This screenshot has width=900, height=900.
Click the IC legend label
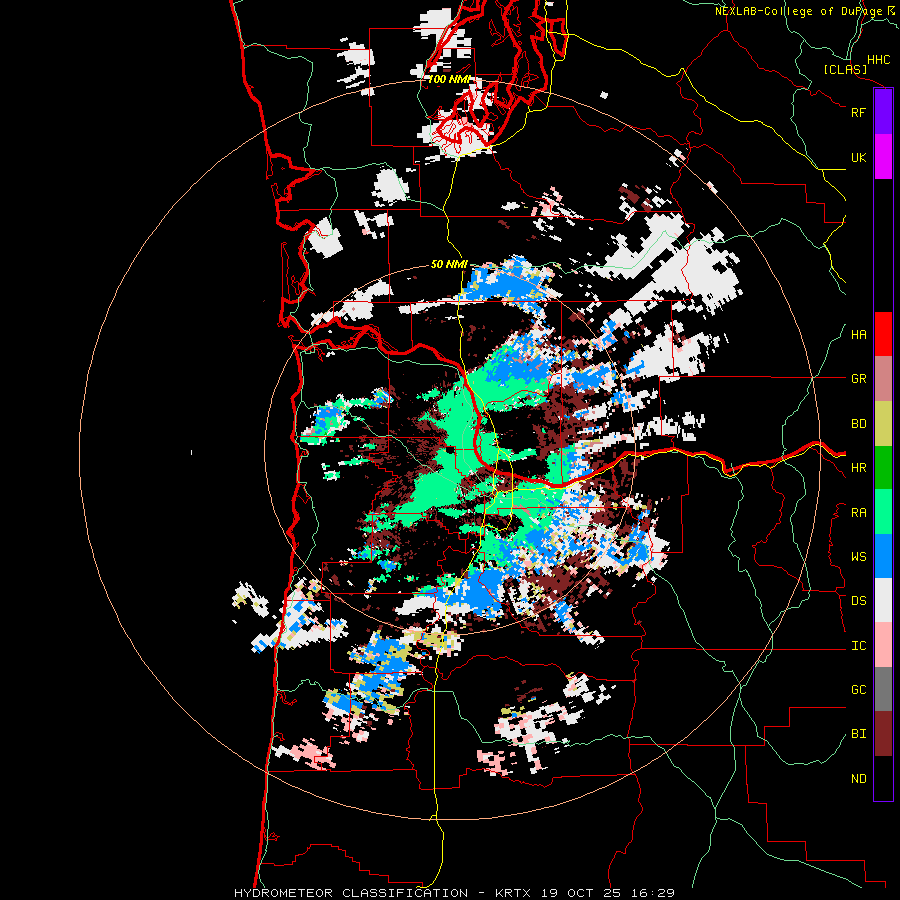[859, 646]
